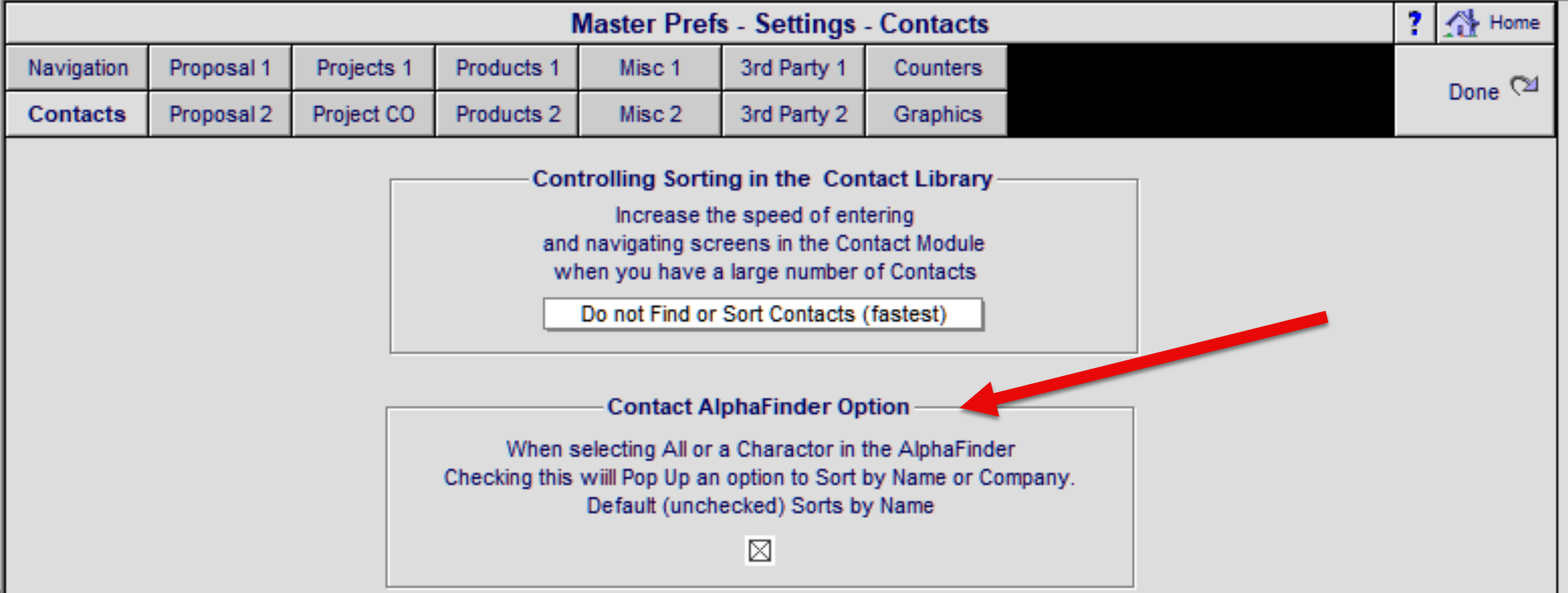The height and width of the screenshot is (593, 1568).
Task: Click the Done button
Action: point(1474,91)
